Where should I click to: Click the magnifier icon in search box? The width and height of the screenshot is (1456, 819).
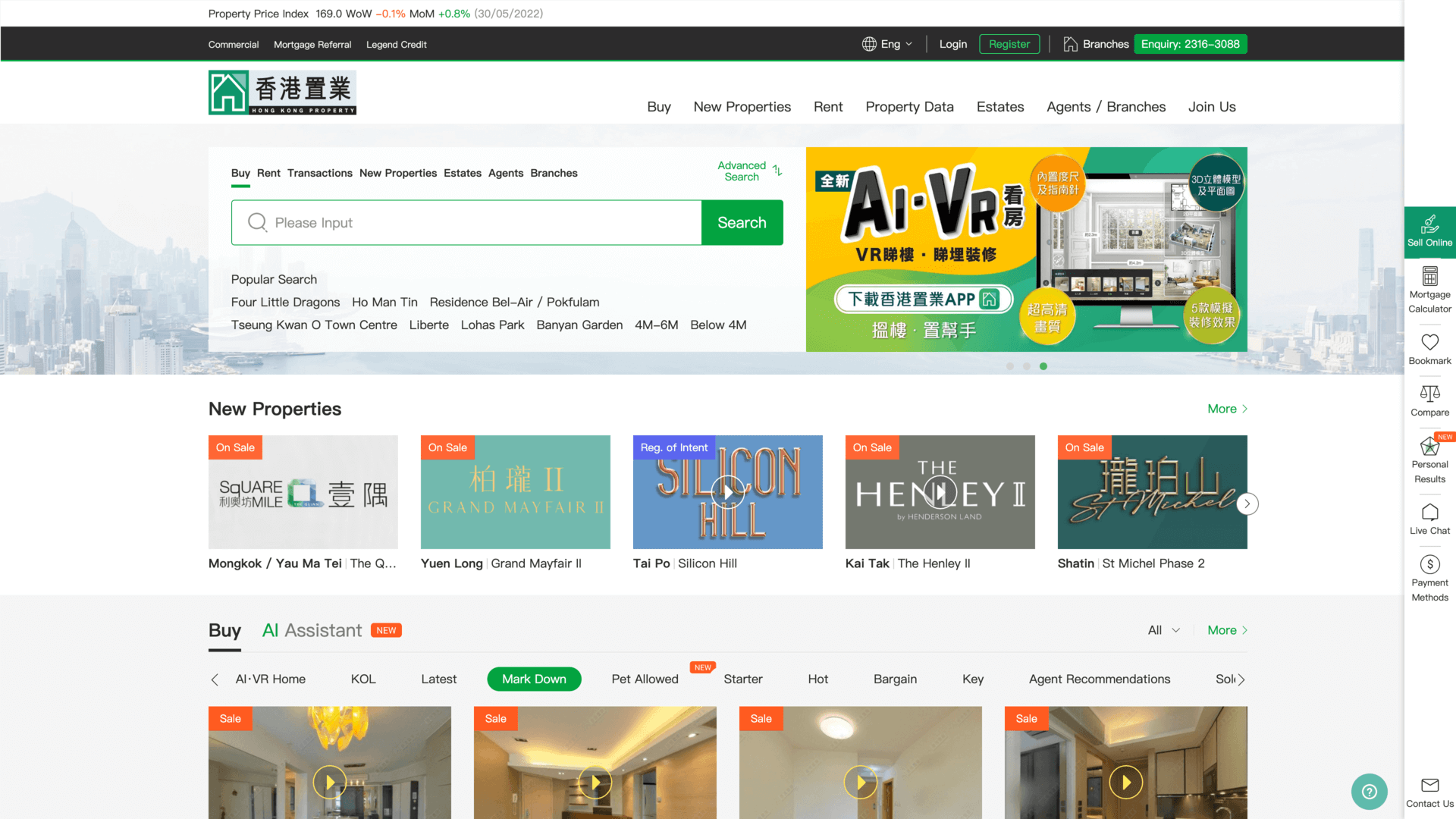(x=257, y=222)
